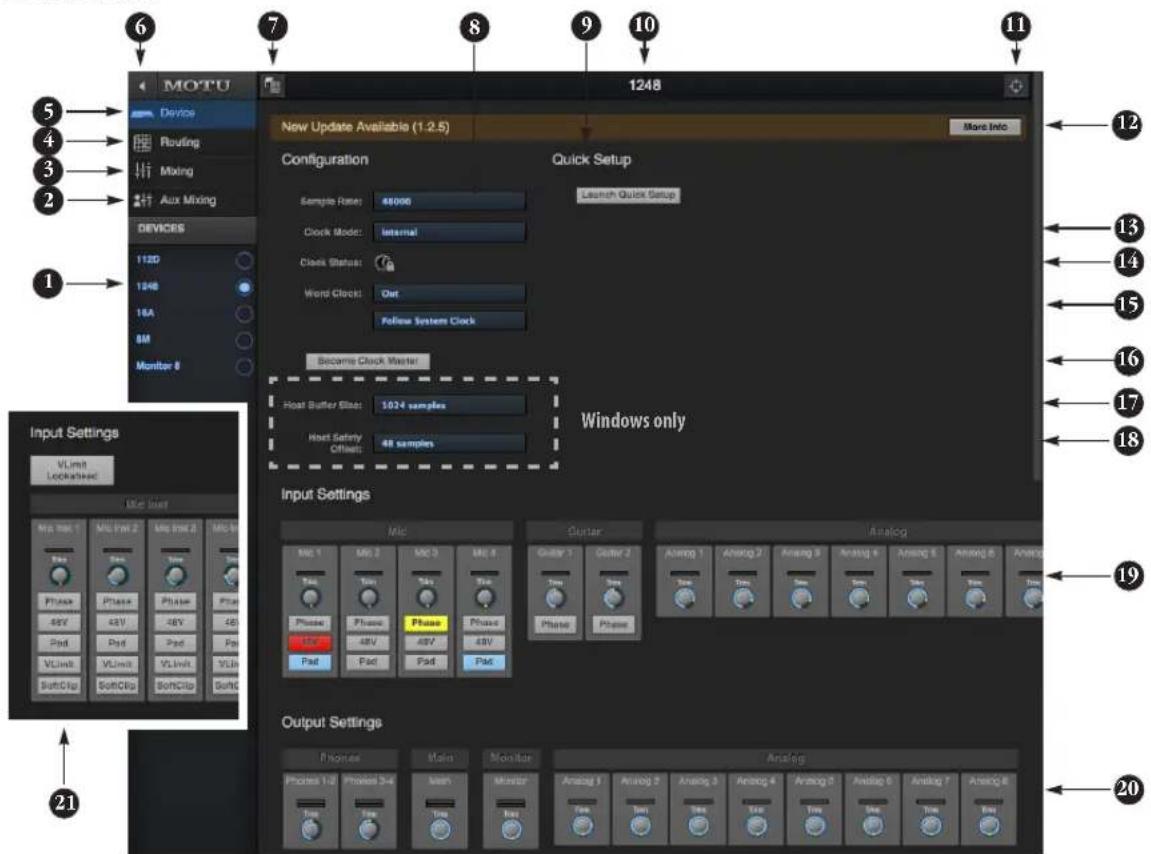Viewport: 1151px width, 854px height.
Task: Click the Phones output group header
Action: point(340,758)
